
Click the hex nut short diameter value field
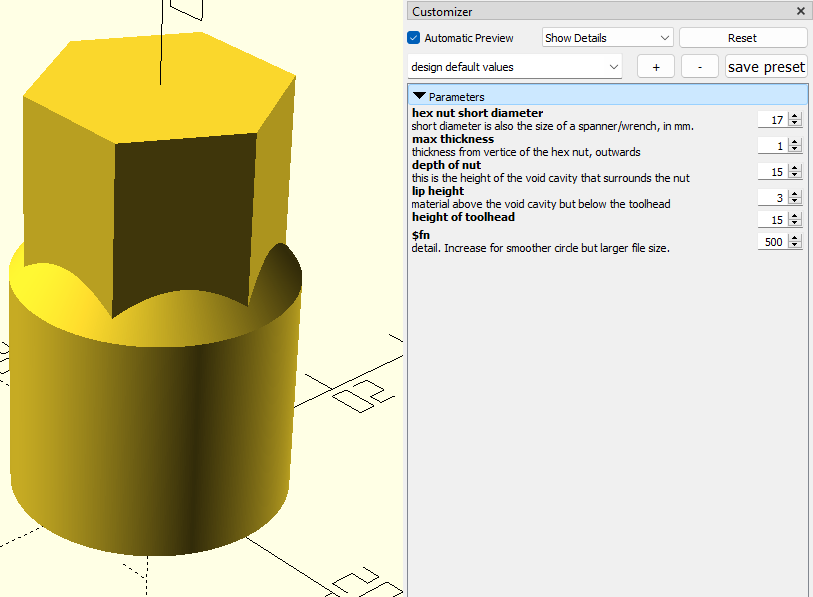772,120
